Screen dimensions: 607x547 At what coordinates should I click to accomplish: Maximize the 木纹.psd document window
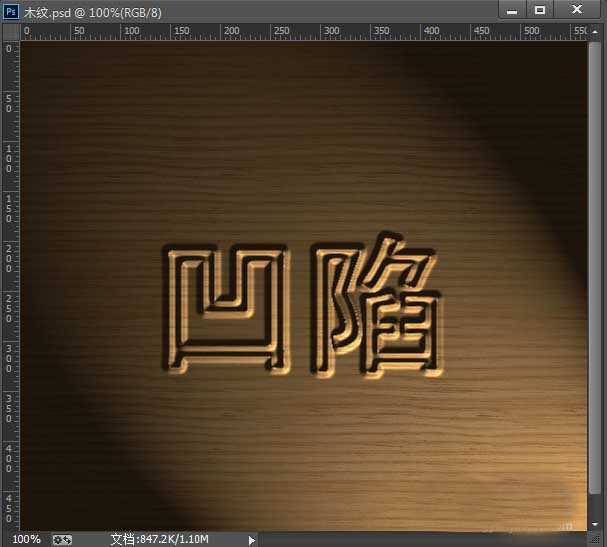coord(540,10)
